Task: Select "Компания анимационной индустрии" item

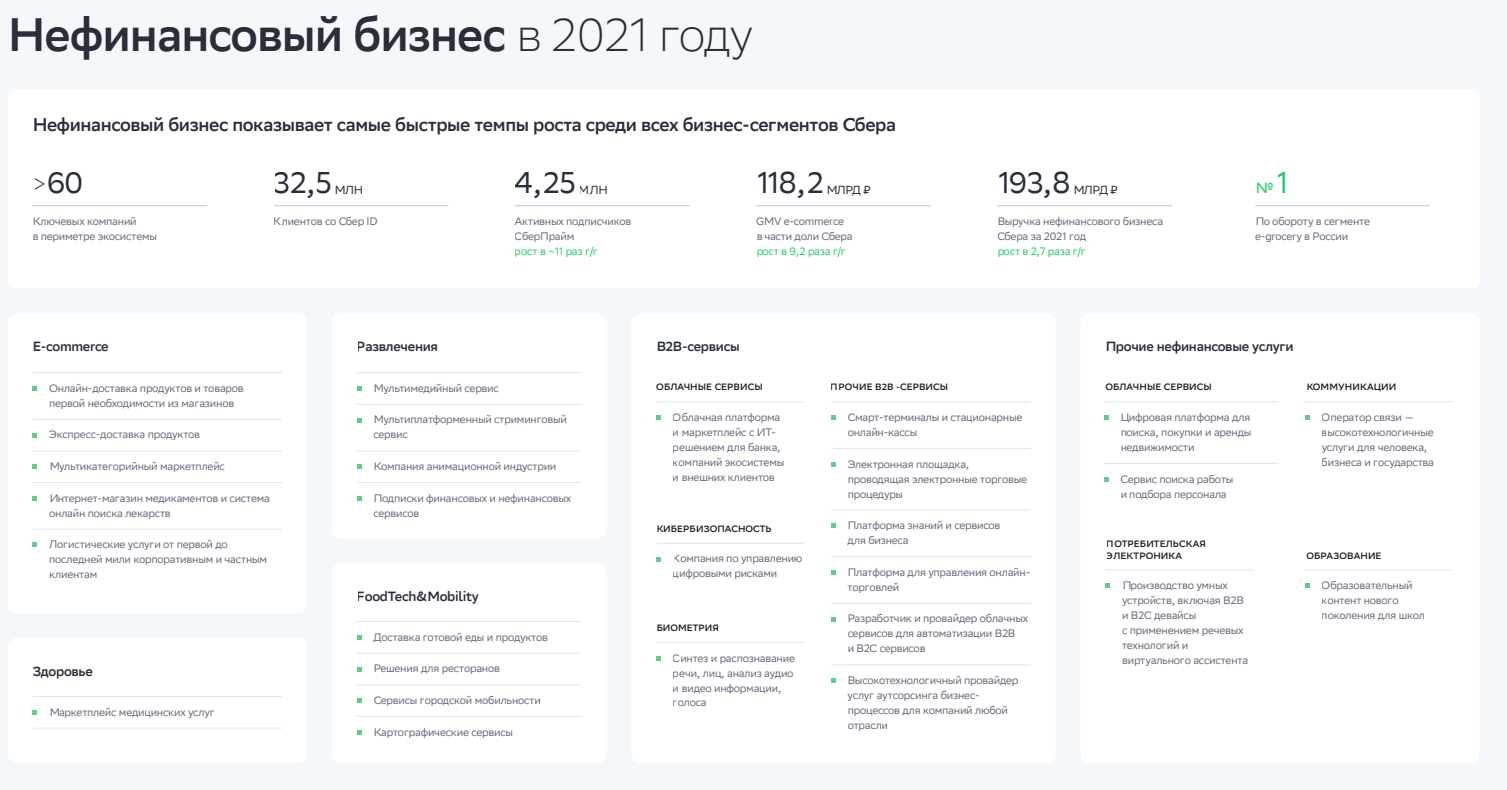Action: click(464, 466)
